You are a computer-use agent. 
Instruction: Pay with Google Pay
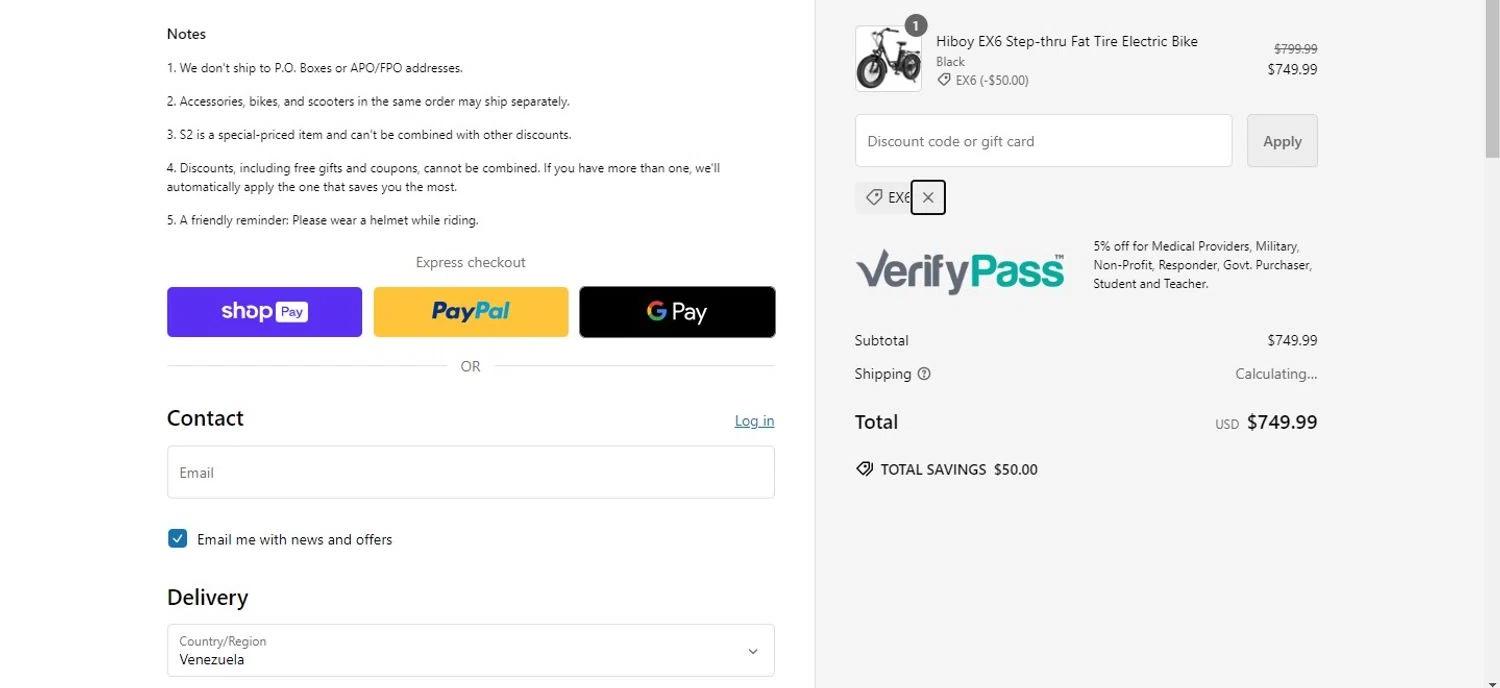677,312
